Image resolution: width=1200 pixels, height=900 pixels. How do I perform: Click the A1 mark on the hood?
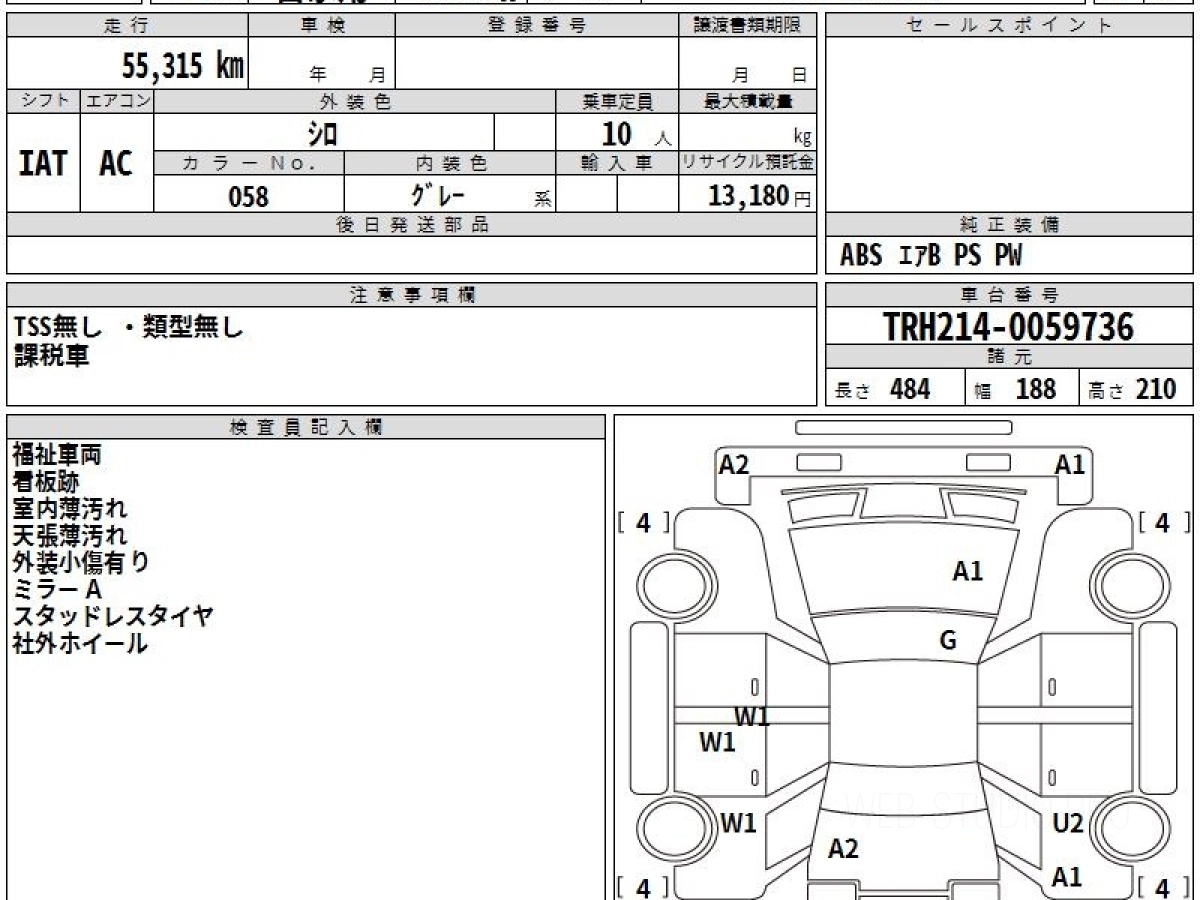(967, 572)
